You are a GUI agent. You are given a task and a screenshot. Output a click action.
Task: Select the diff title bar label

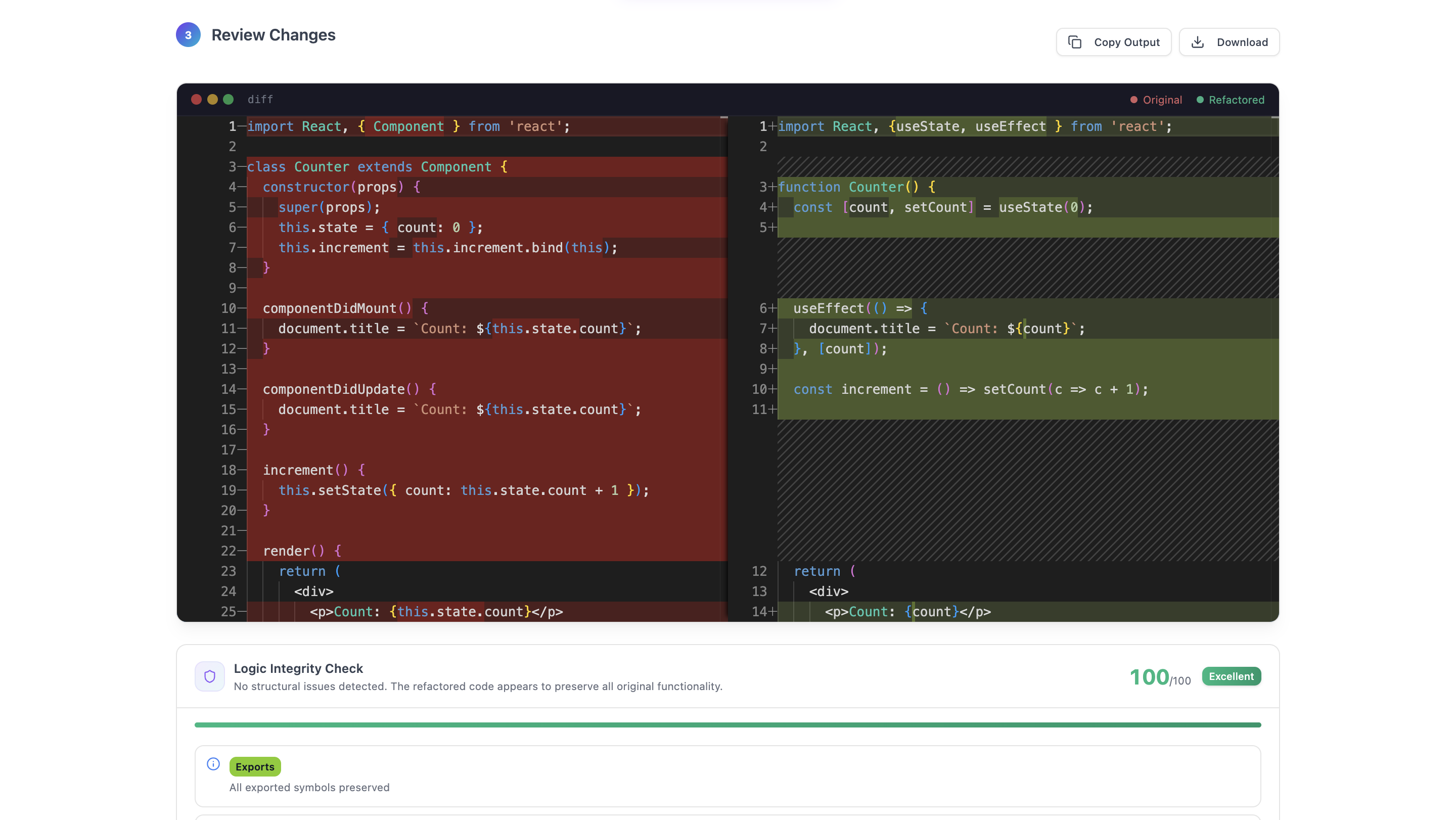tap(260, 100)
